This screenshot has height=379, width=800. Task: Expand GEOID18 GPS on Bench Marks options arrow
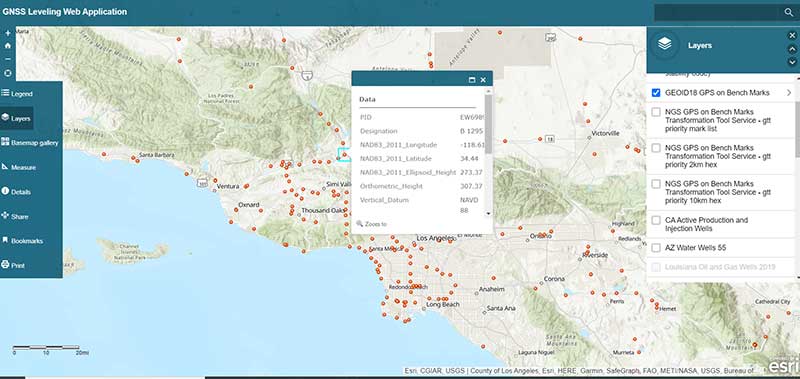(789, 93)
